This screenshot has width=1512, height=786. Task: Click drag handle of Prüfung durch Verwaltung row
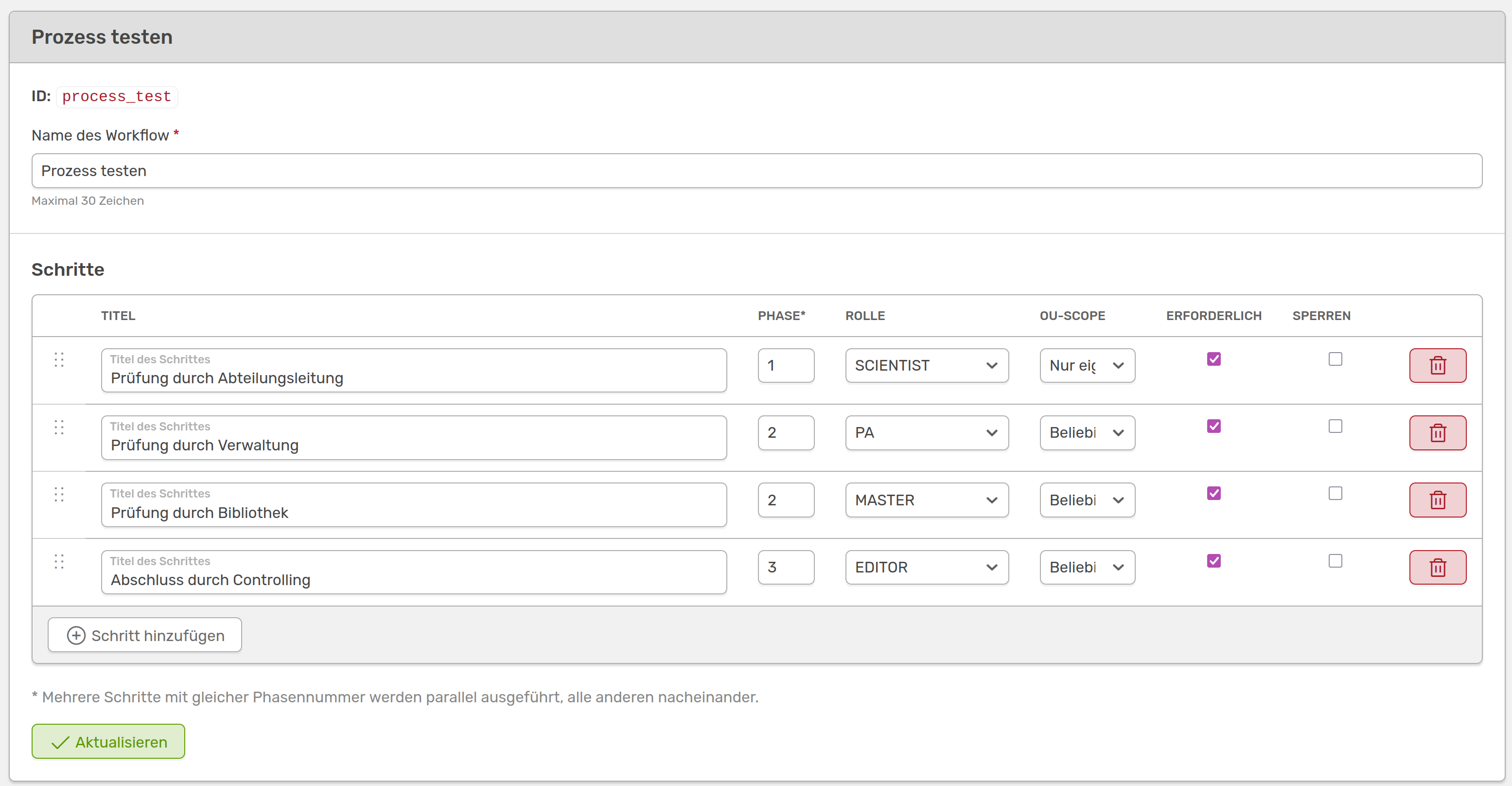pyautogui.click(x=59, y=427)
